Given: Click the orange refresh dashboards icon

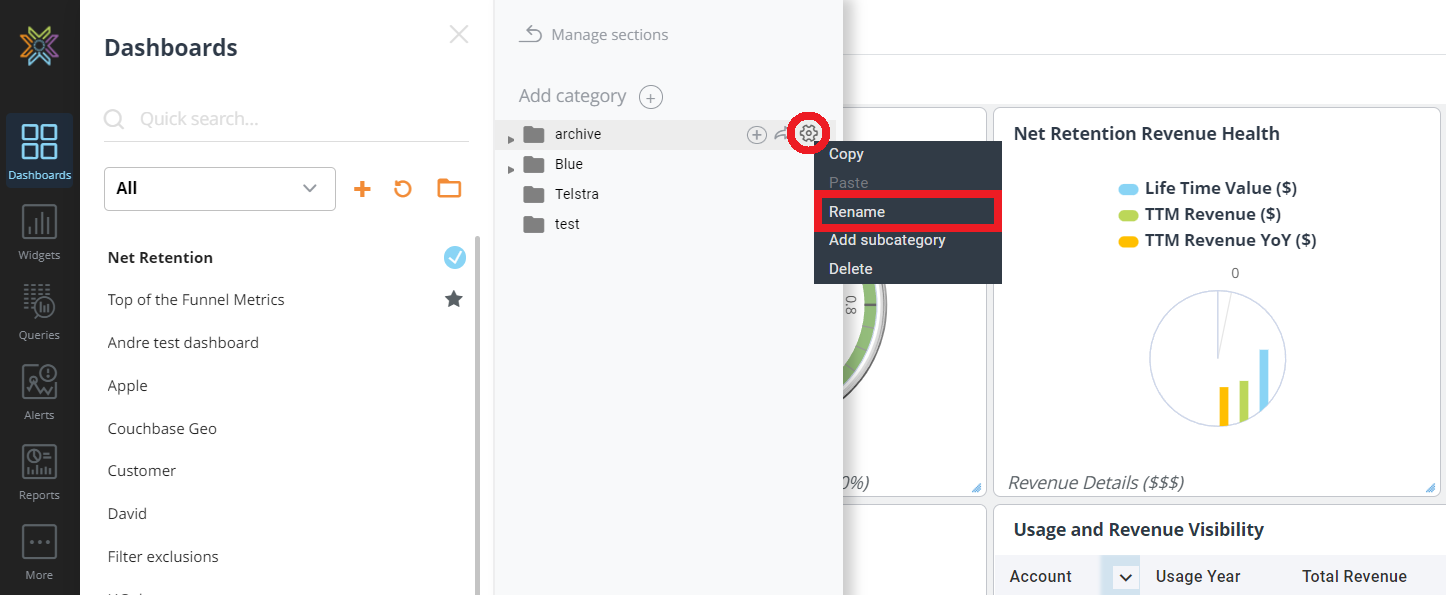Looking at the screenshot, I should point(403,189).
